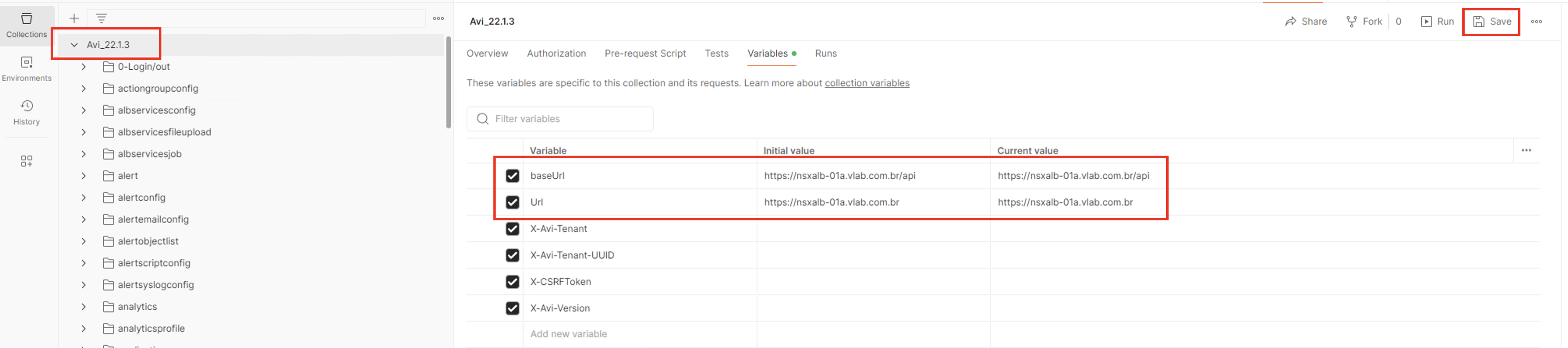The width and height of the screenshot is (1568, 348).
Task: Uncheck the X-CSRFToken variable checkbox
Action: pos(512,282)
